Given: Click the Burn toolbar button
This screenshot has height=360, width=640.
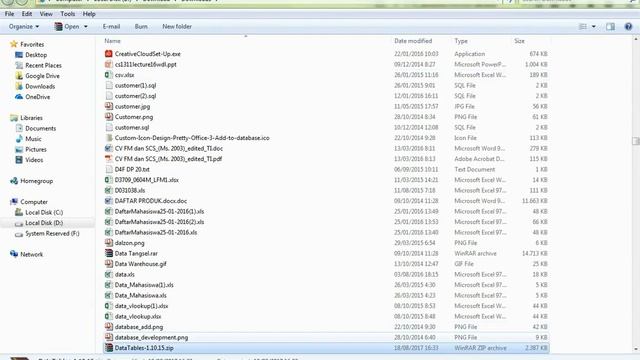Looking at the screenshot, I should coord(141,27).
